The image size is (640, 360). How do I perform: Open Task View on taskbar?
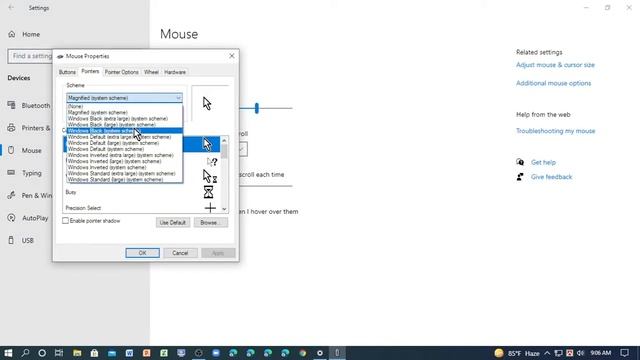coord(59,353)
